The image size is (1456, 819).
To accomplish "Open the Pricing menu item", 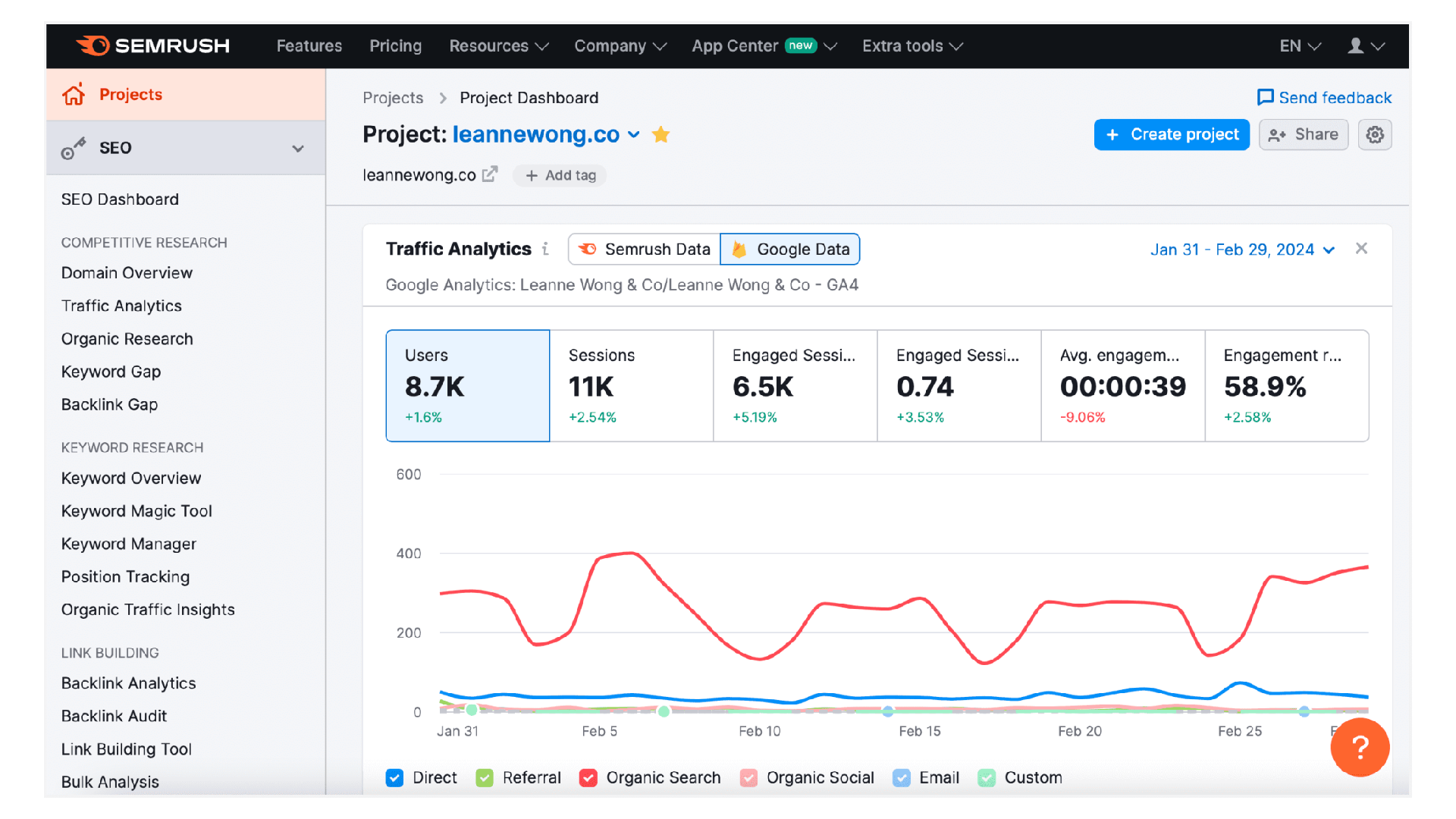I will [x=395, y=45].
